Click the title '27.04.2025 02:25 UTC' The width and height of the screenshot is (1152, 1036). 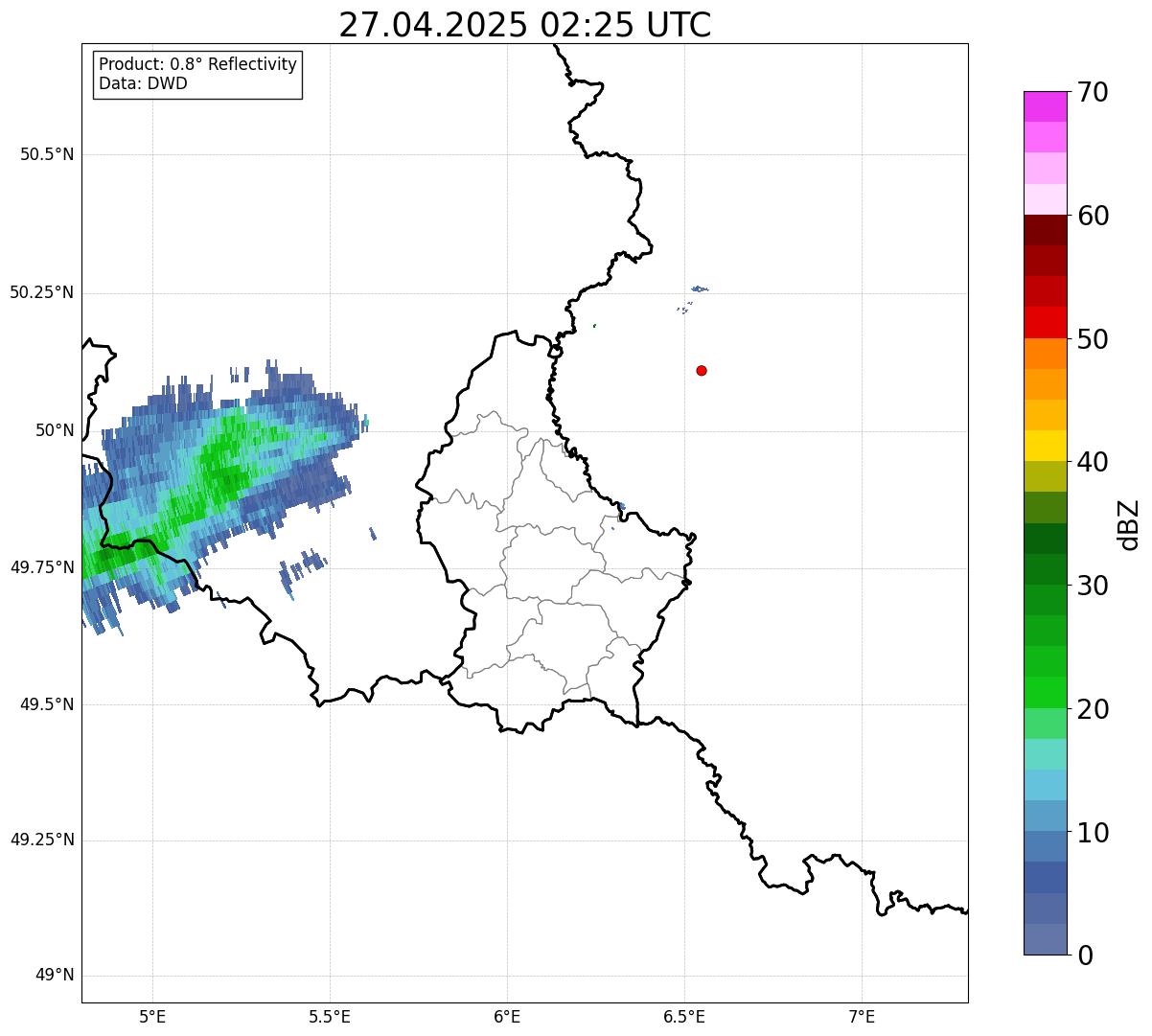coord(525,25)
